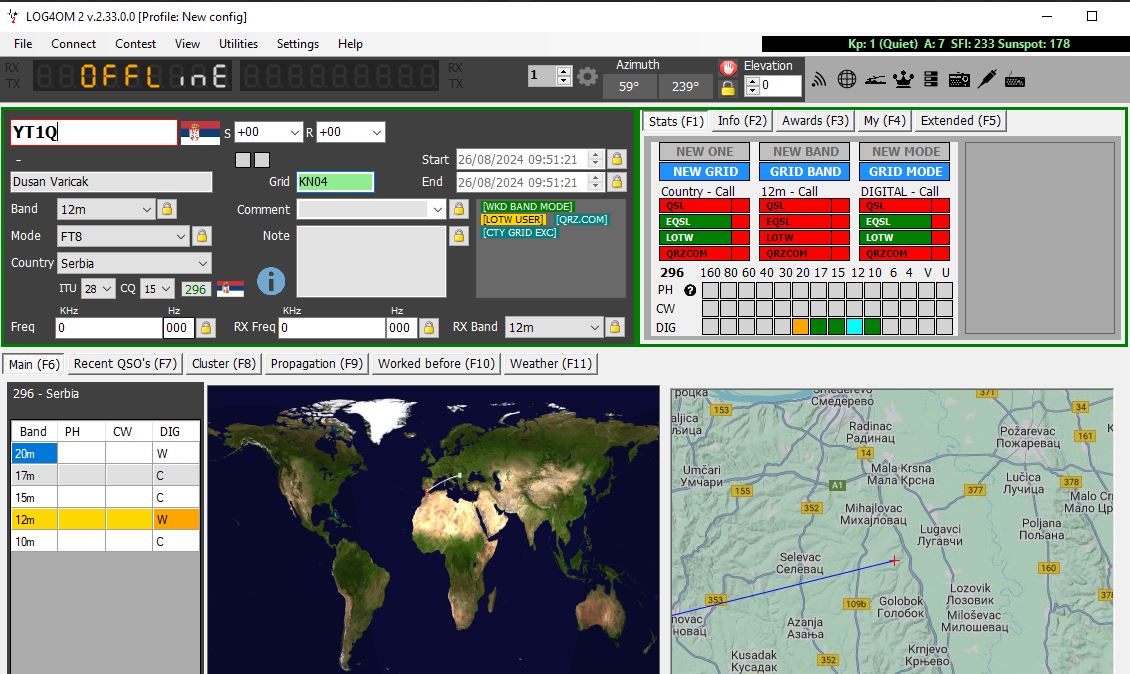Open the Country Serbia dropdown

203,263
